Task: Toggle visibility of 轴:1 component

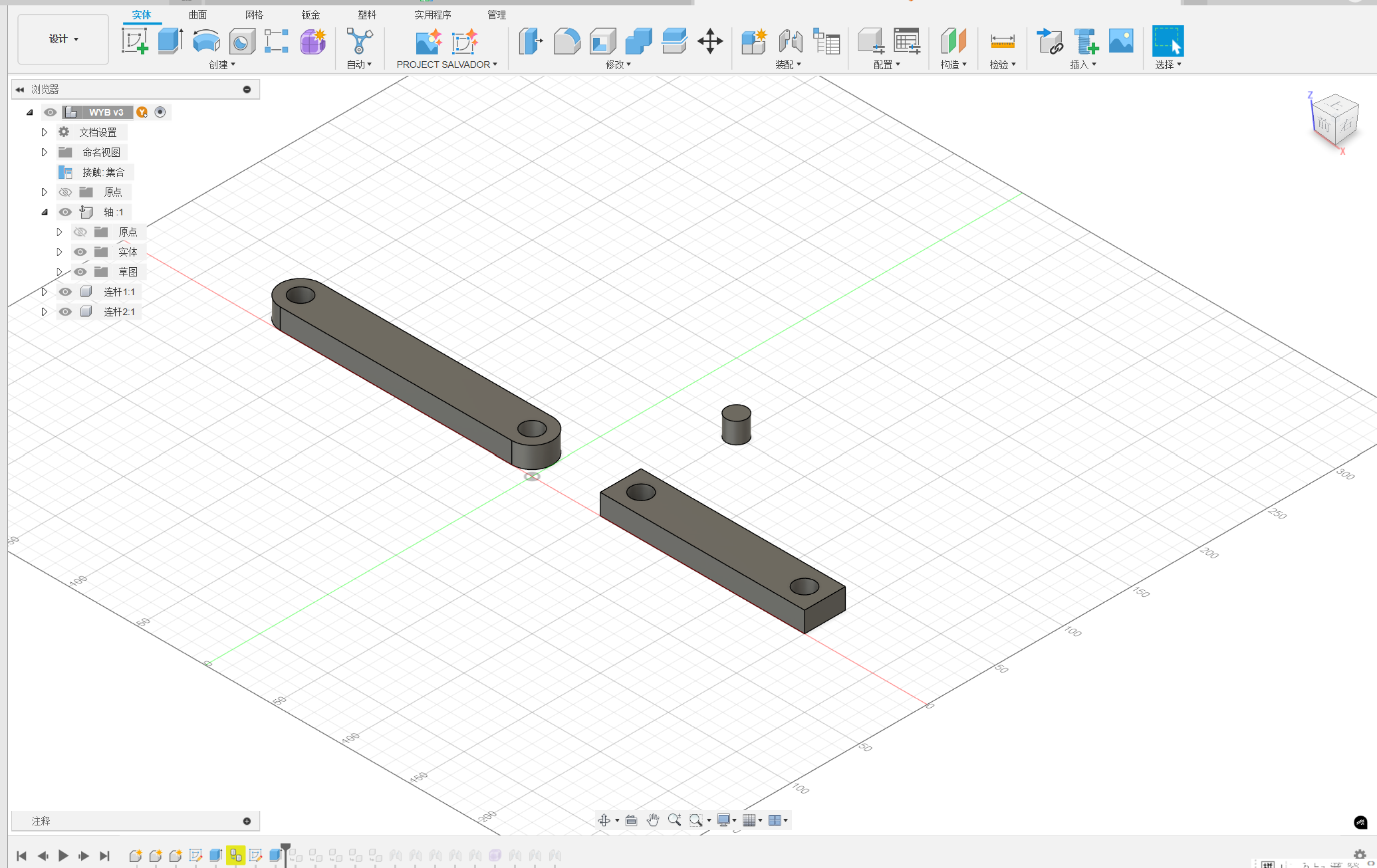Action: 64,212
